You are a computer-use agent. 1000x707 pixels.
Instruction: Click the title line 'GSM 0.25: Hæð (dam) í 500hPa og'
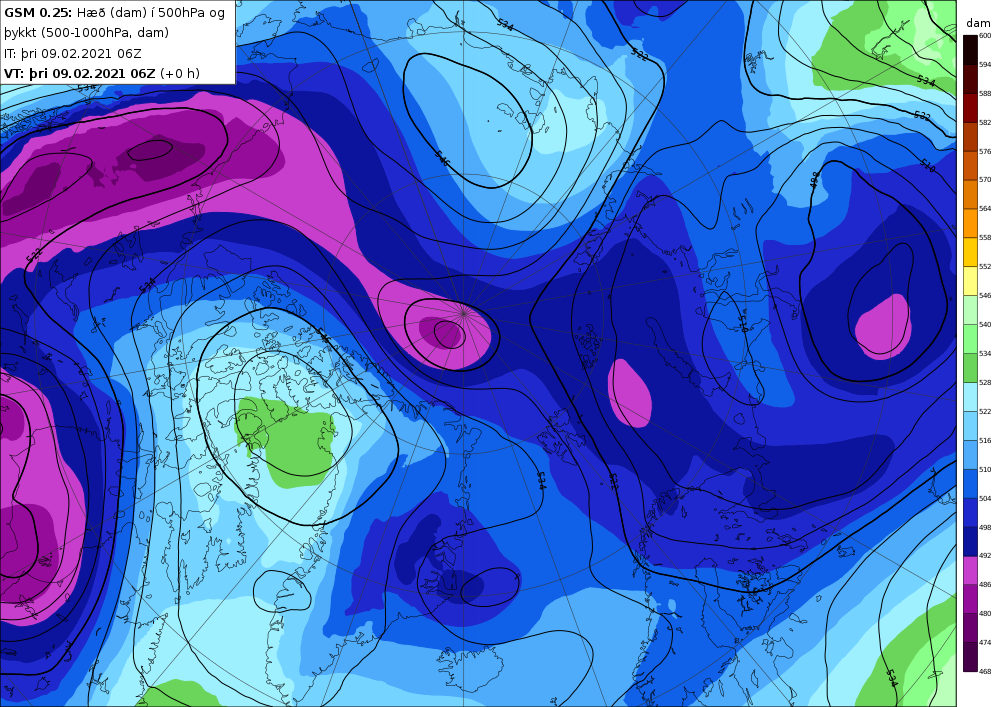[114, 13]
